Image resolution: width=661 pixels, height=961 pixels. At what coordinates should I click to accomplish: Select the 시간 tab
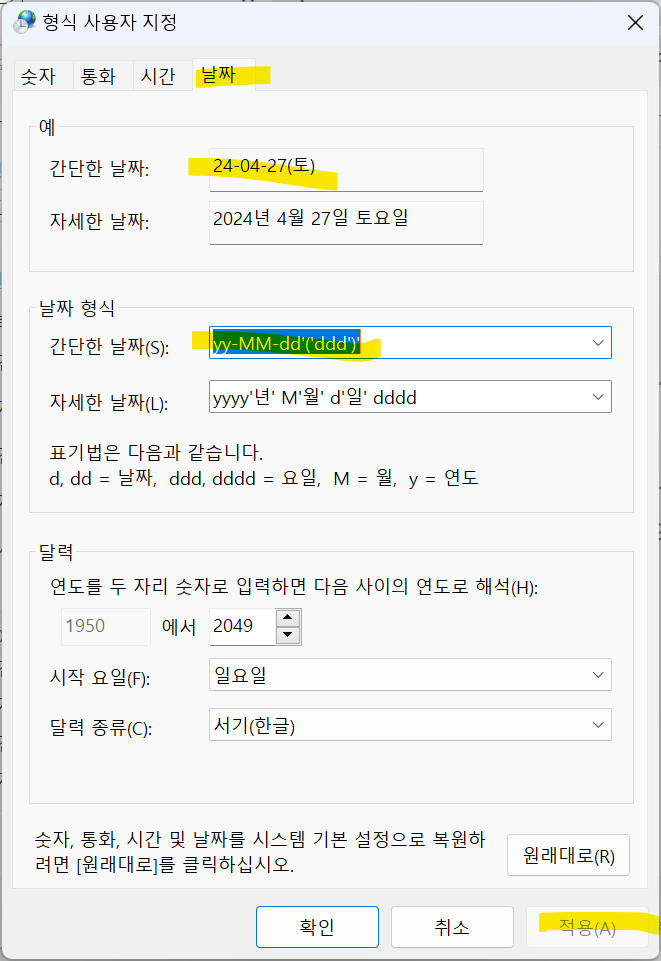click(x=162, y=76)
